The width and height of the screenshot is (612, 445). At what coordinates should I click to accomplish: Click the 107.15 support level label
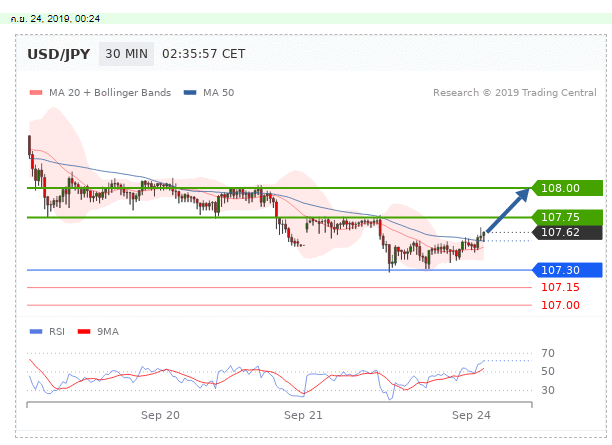(560, 287)
